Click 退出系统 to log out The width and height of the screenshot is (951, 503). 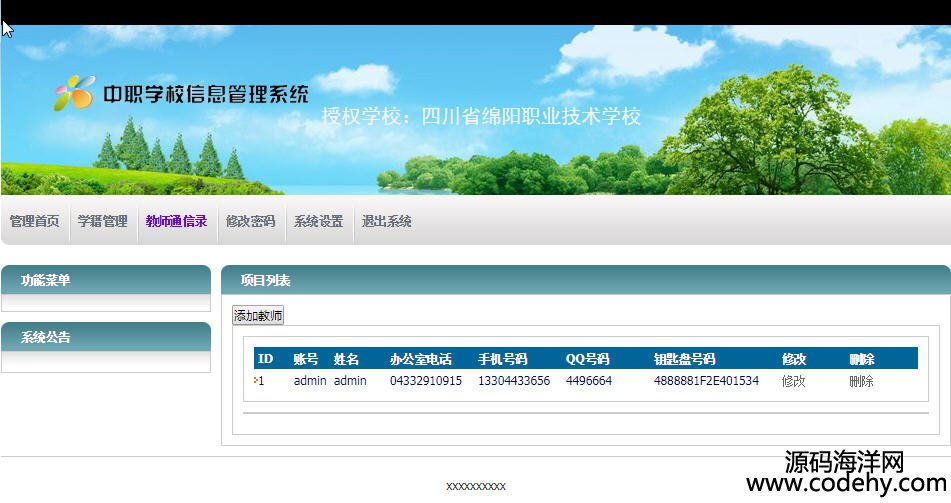click(x=386, y=221)
